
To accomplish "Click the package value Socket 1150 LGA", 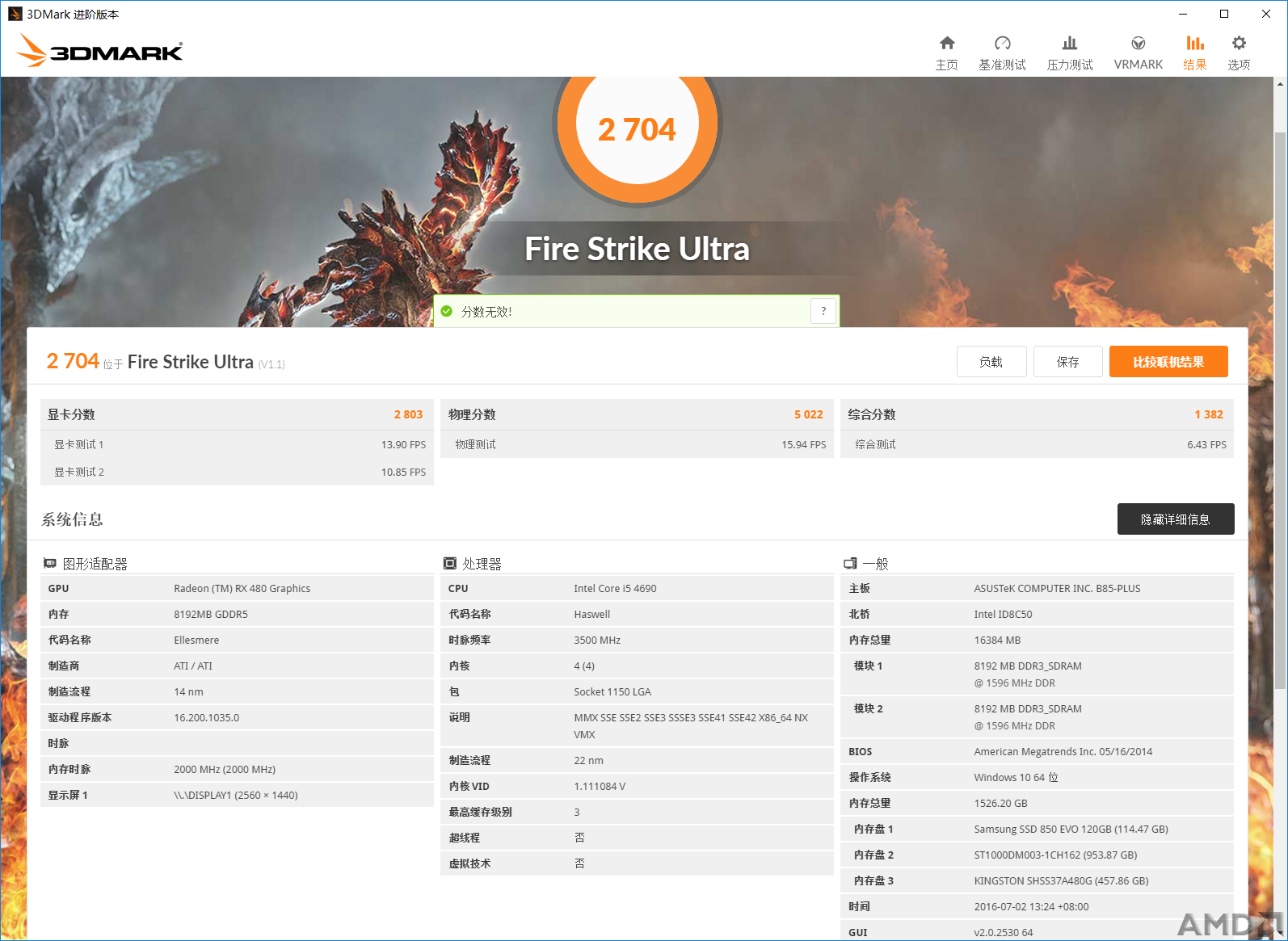I will click(612, 691).
